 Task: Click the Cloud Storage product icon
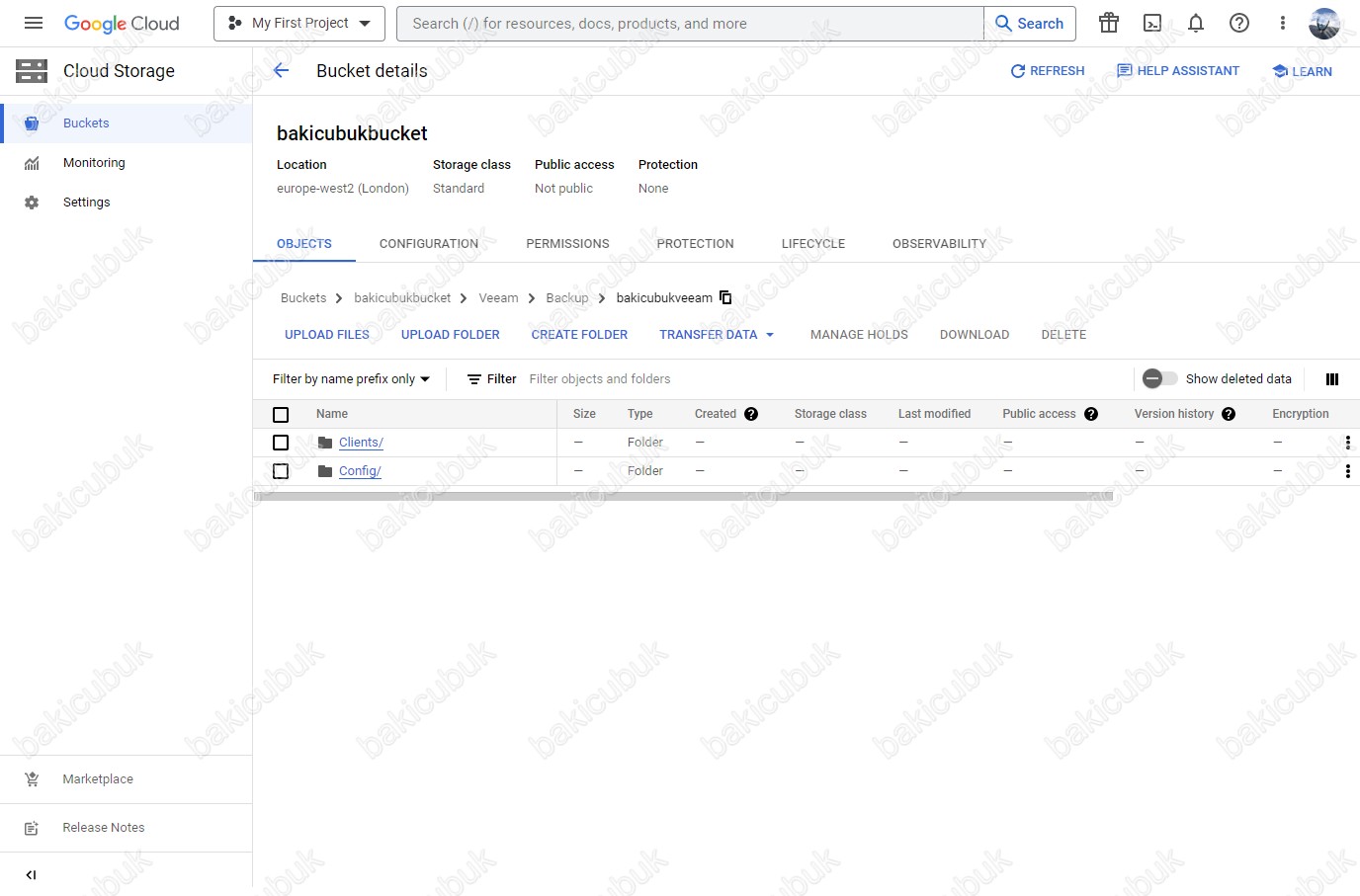32,70
